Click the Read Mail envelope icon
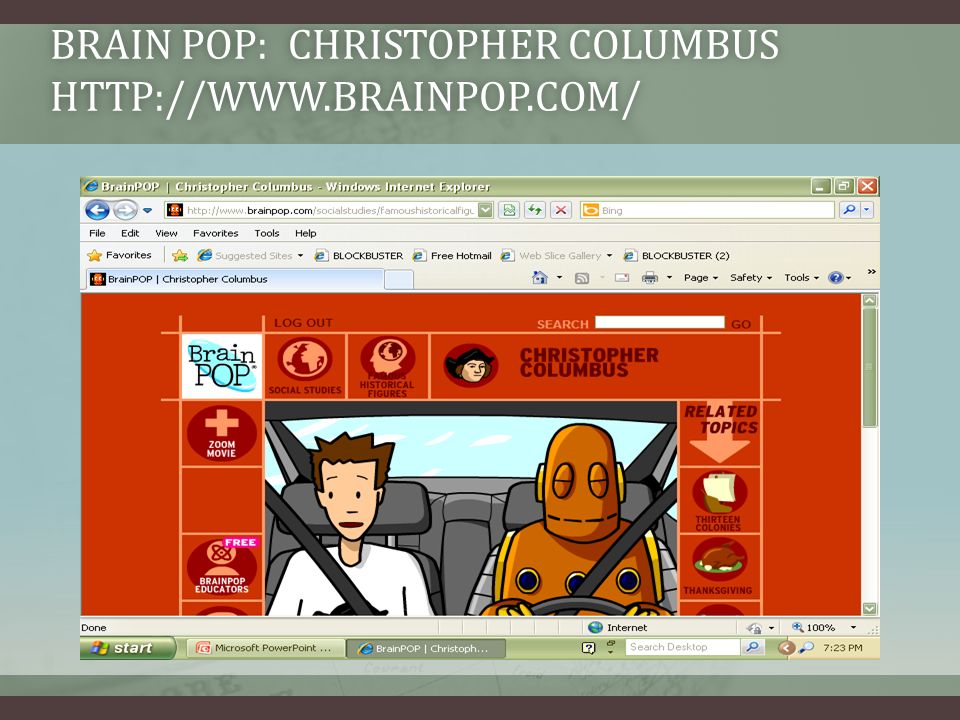Screen dimensions: 960x720 622,278
